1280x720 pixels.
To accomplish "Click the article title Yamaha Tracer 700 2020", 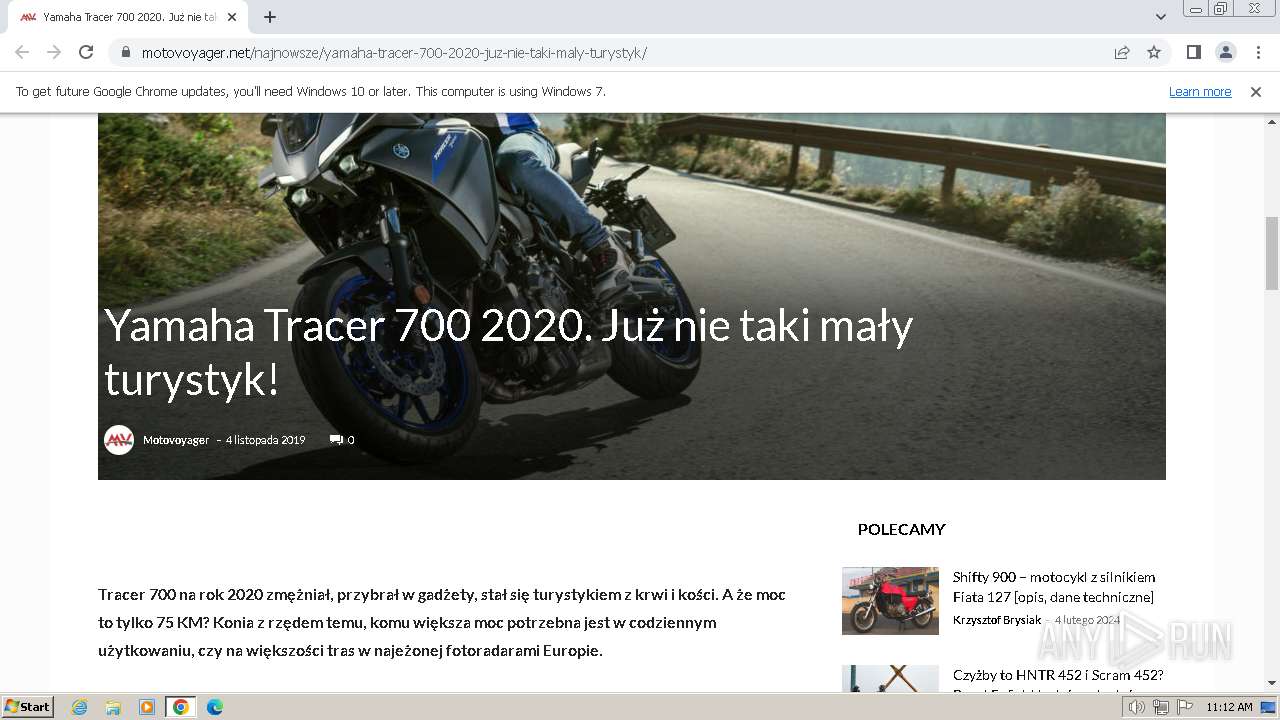I will [508, 352].
